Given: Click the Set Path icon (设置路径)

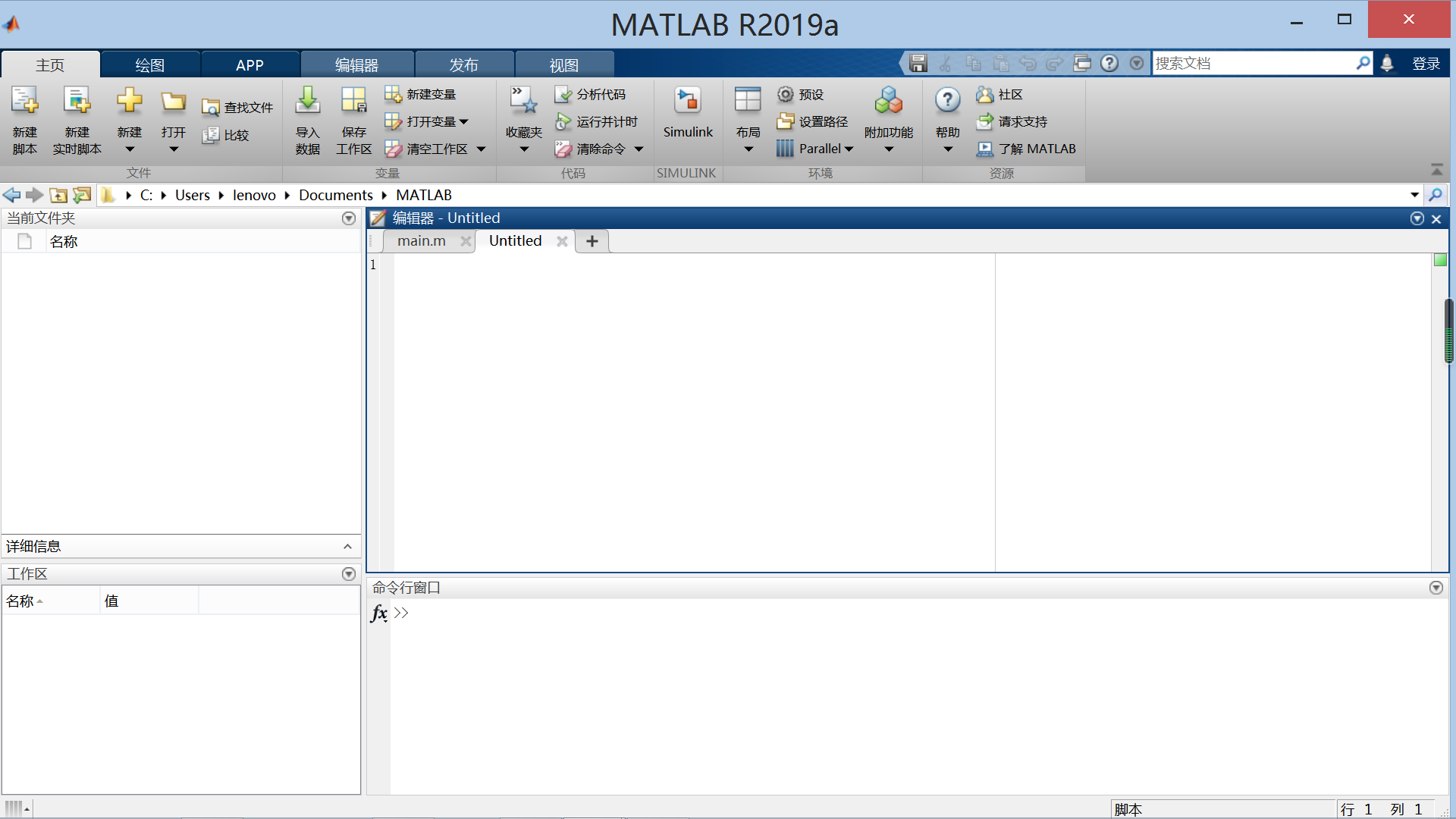Looking at the screenshot, I should coord(786,121).
